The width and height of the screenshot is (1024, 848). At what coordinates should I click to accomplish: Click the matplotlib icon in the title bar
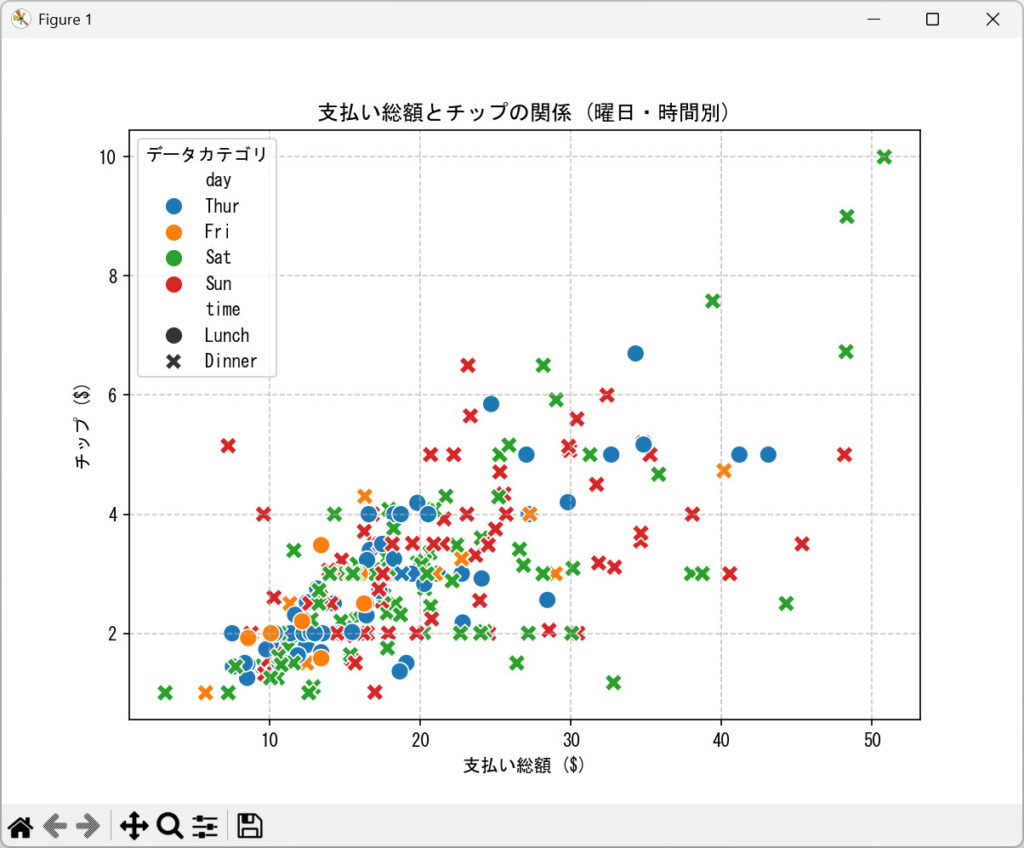[x=20, y=19]
